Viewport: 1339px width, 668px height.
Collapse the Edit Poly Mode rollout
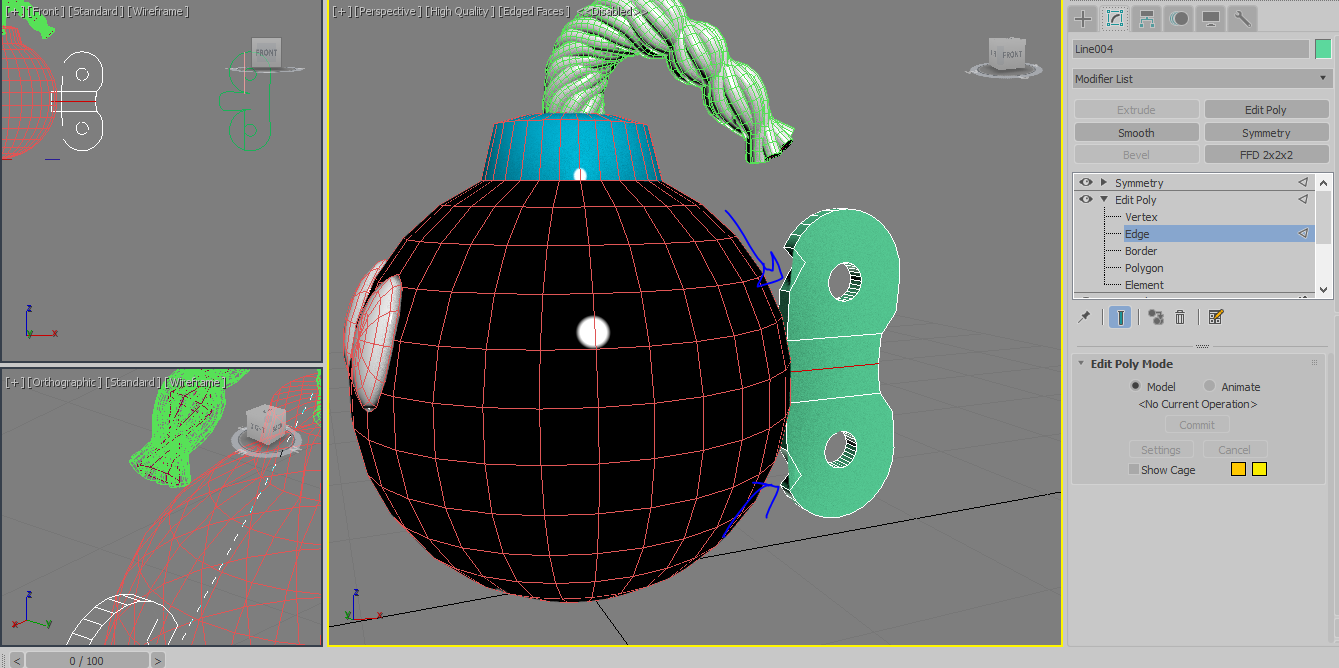click(x=1081, y=364)
